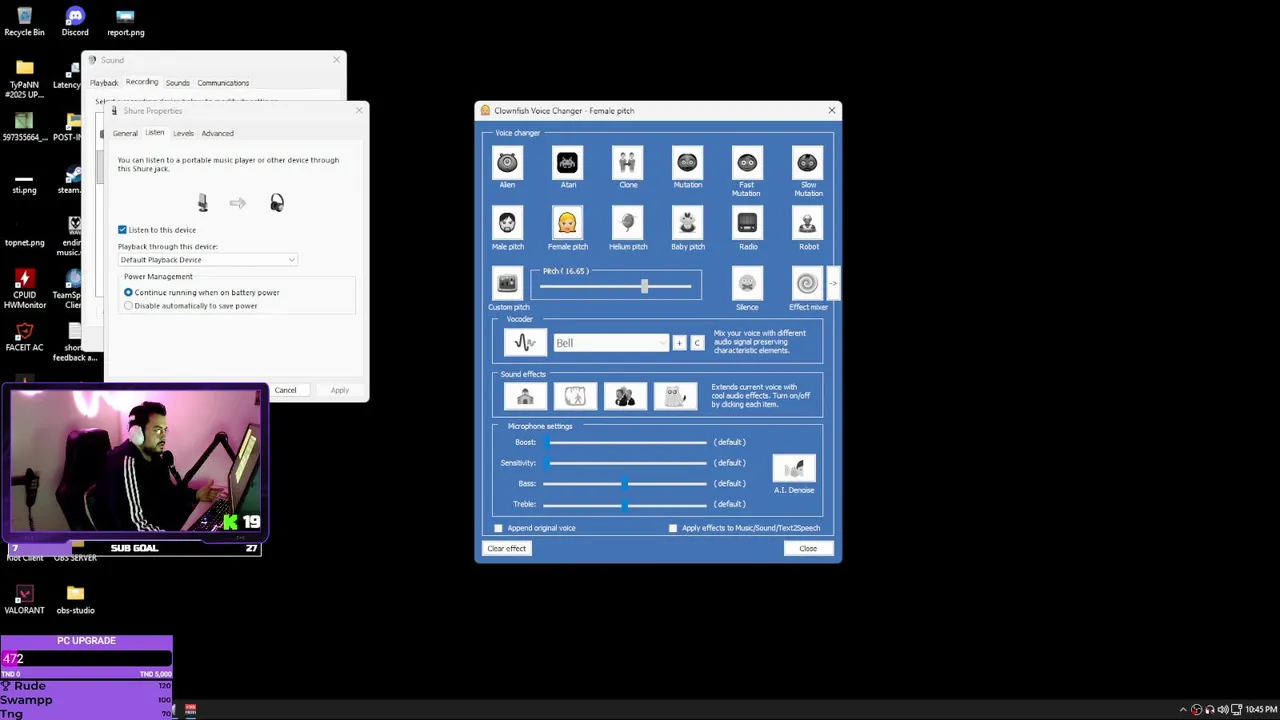1280x720 pixels.
Task: Click Cancel in Shure Properties
Action: [285, 390]
